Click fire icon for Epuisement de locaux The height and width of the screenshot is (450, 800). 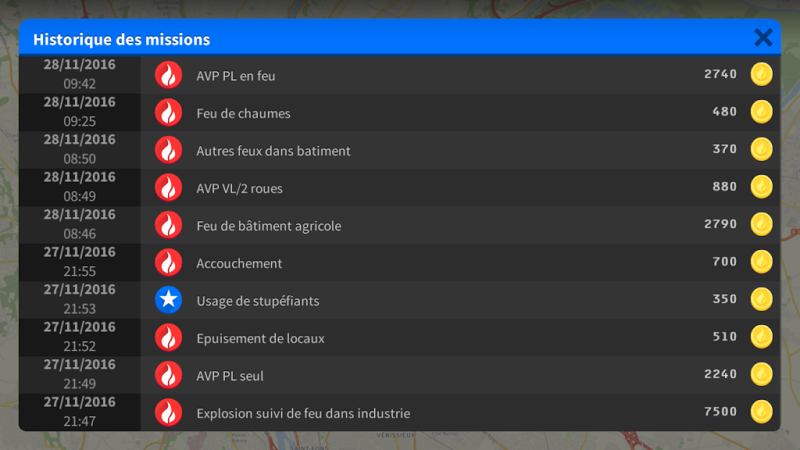[169, 337]
